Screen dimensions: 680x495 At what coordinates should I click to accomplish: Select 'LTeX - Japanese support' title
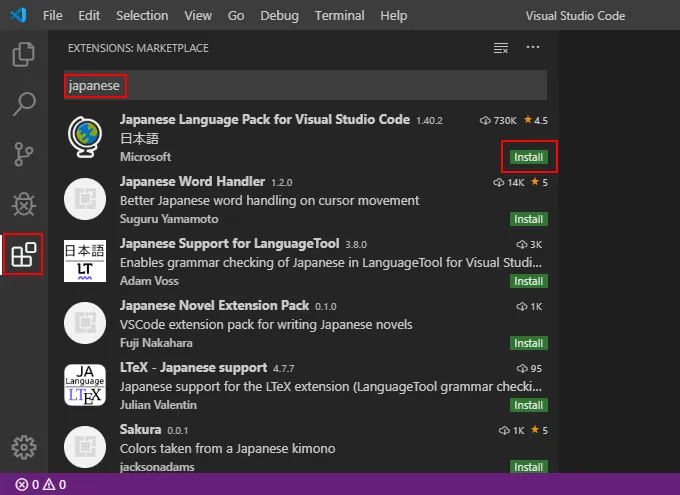193,367
